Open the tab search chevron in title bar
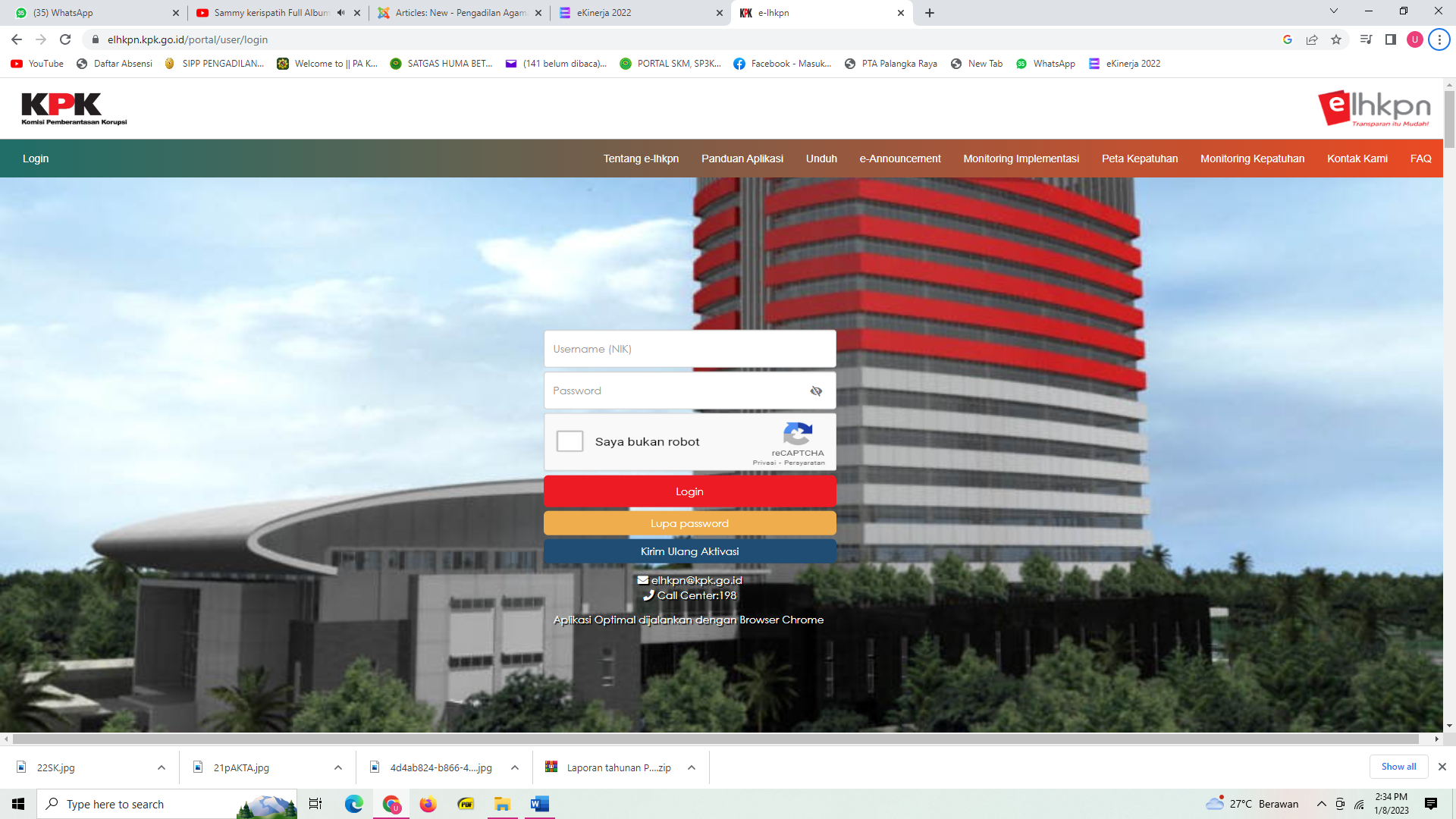Viewport: 1456px width, 819px height. pos(1334,11)
